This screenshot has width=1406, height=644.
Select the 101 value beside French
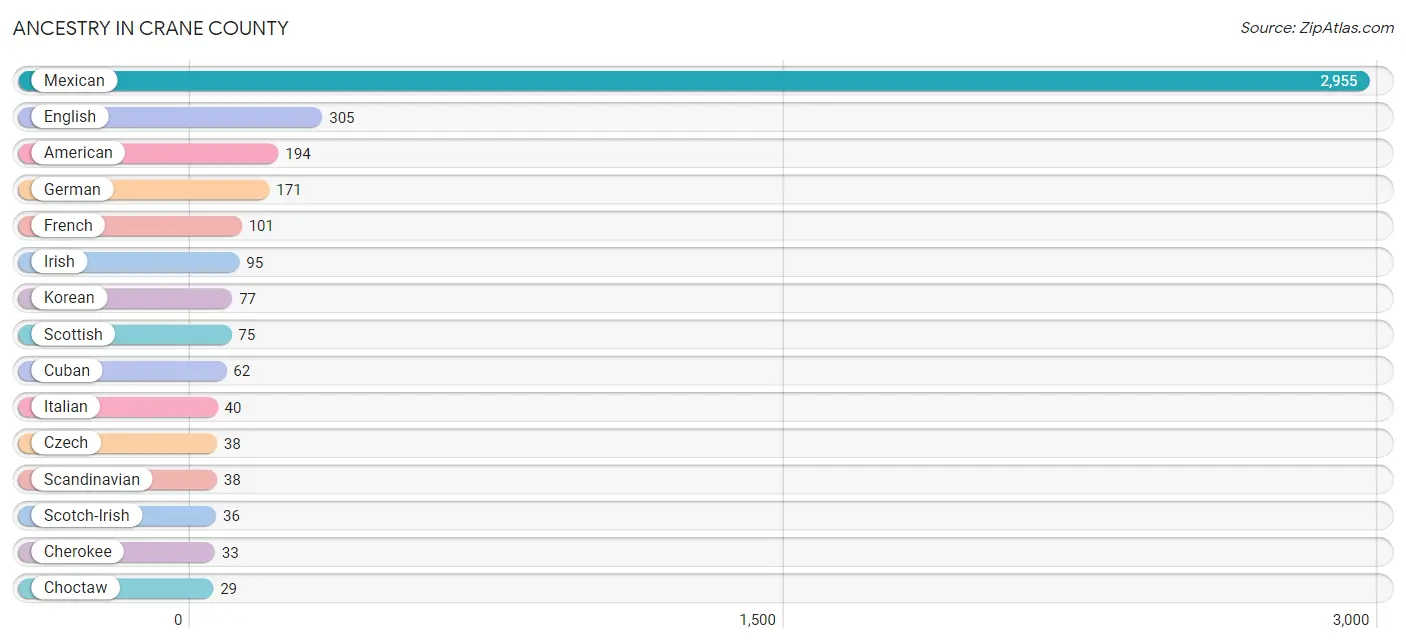pos(261,226)
